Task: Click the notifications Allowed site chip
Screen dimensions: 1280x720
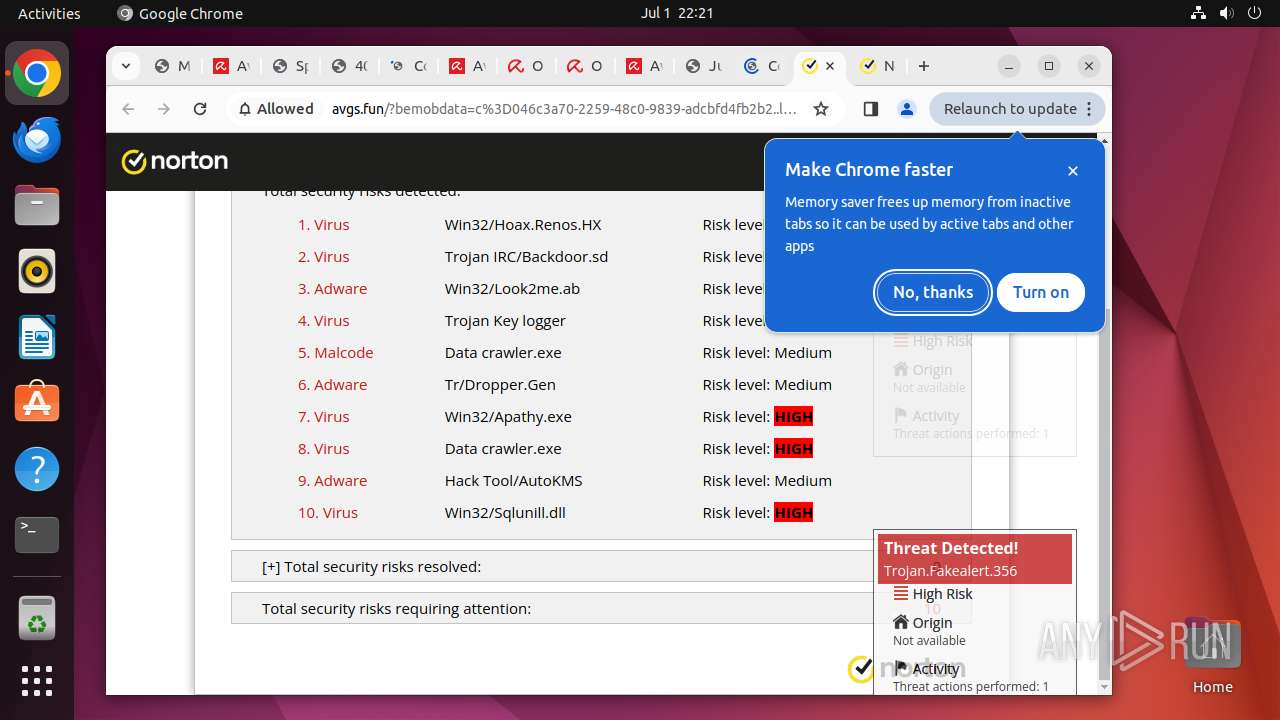Action: coord(275,109)
